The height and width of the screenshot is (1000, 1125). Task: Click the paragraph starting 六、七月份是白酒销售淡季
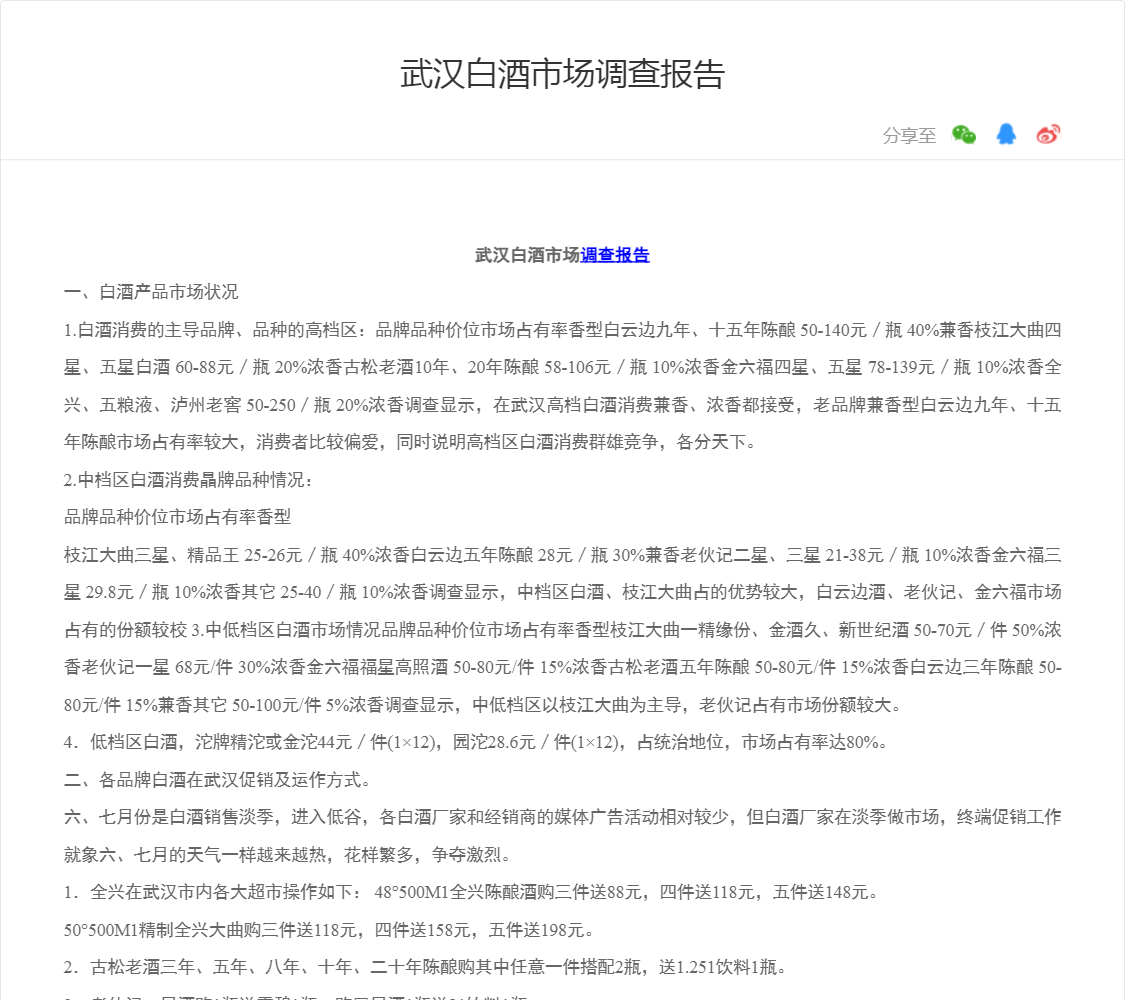tap(562, 836)
